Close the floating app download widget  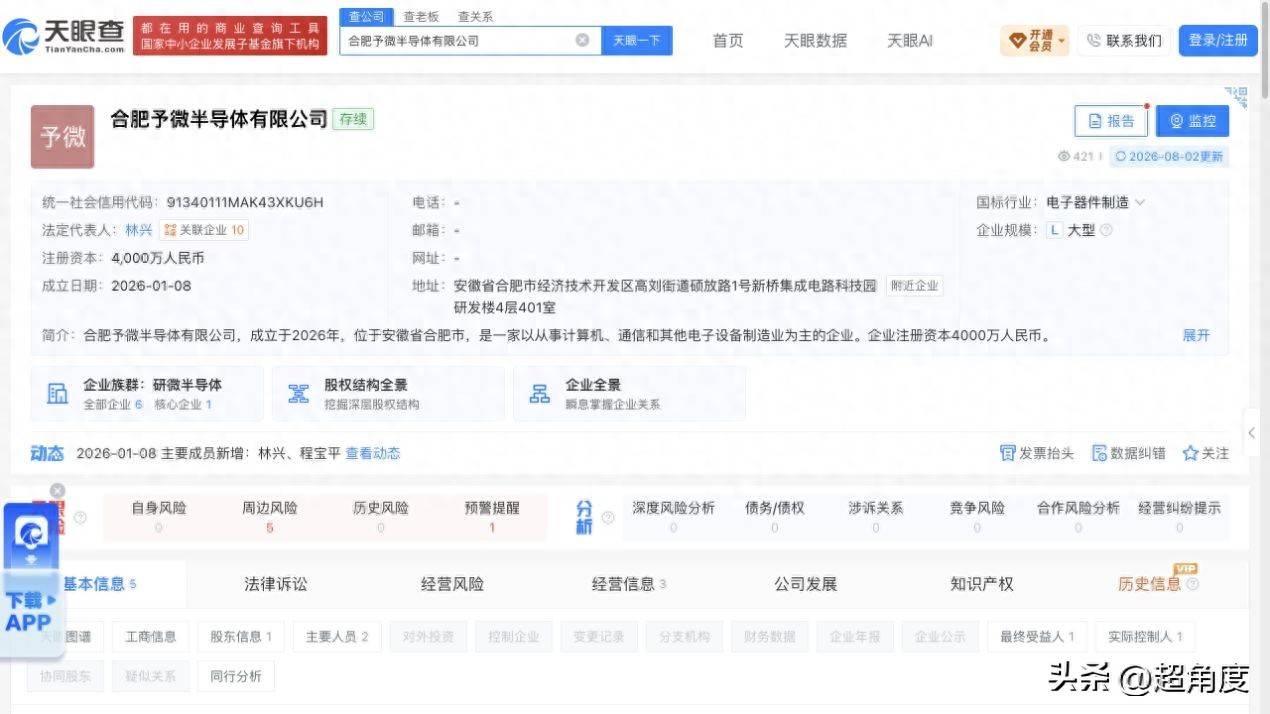click(58, 490)
